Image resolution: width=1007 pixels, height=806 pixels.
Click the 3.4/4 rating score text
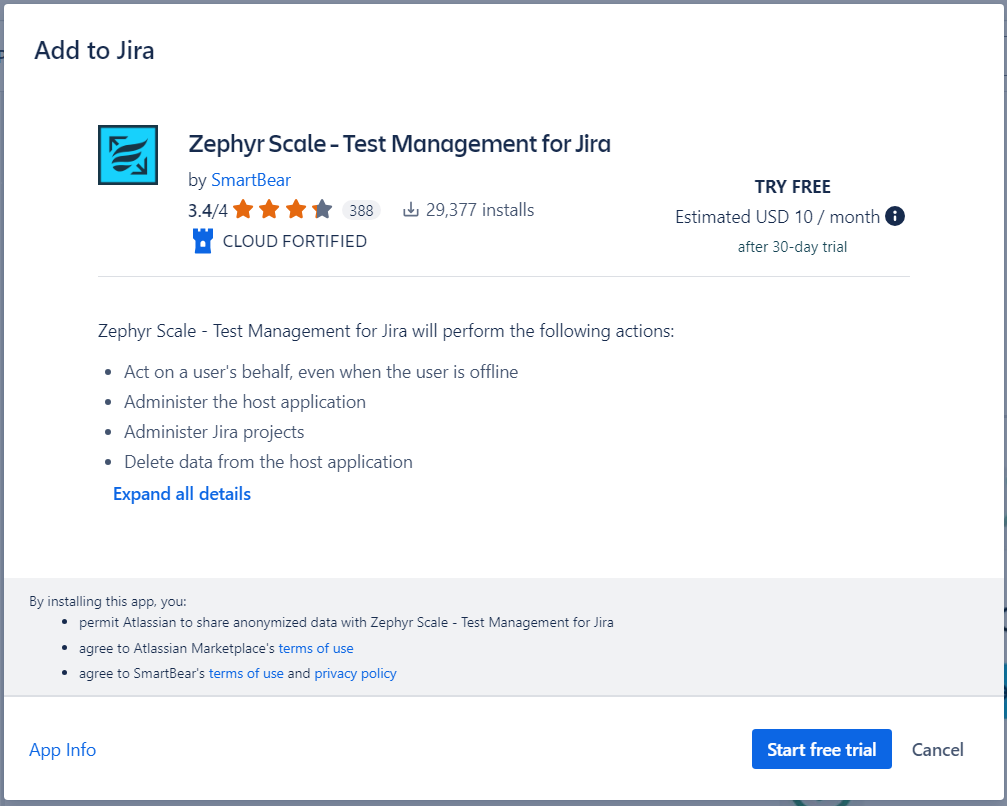coord(207,211)
